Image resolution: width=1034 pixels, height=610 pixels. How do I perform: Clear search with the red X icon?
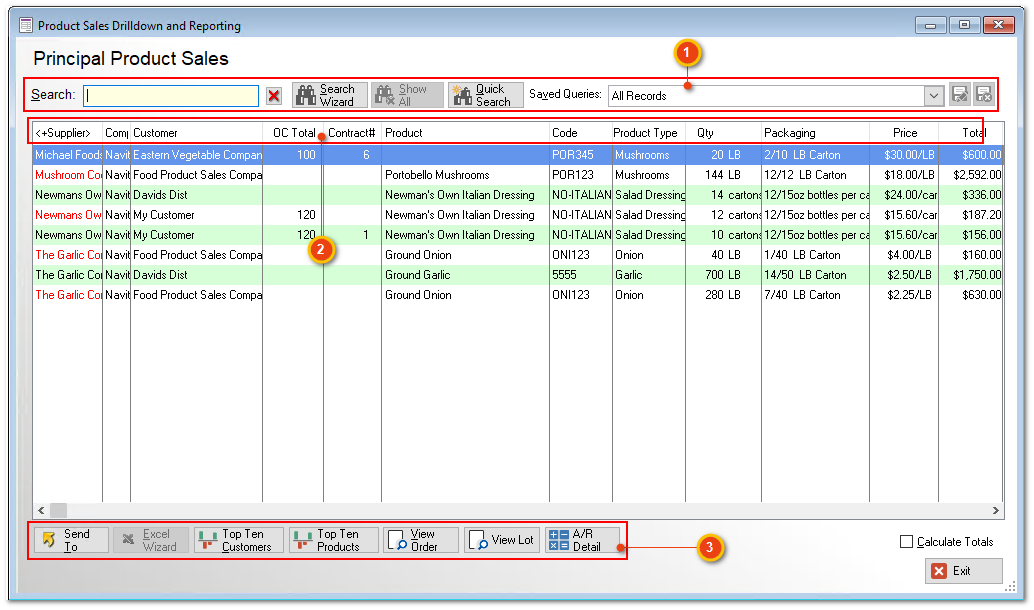pyautogui.click(x=274, y=96)
